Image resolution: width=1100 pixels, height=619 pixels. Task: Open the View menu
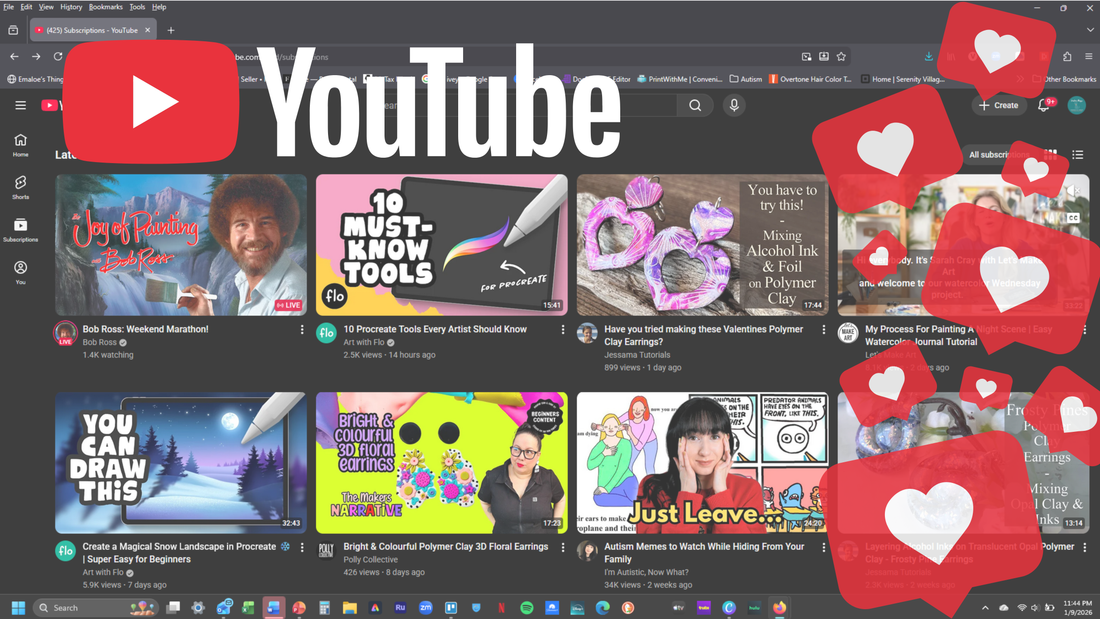[x=46, y=7]
